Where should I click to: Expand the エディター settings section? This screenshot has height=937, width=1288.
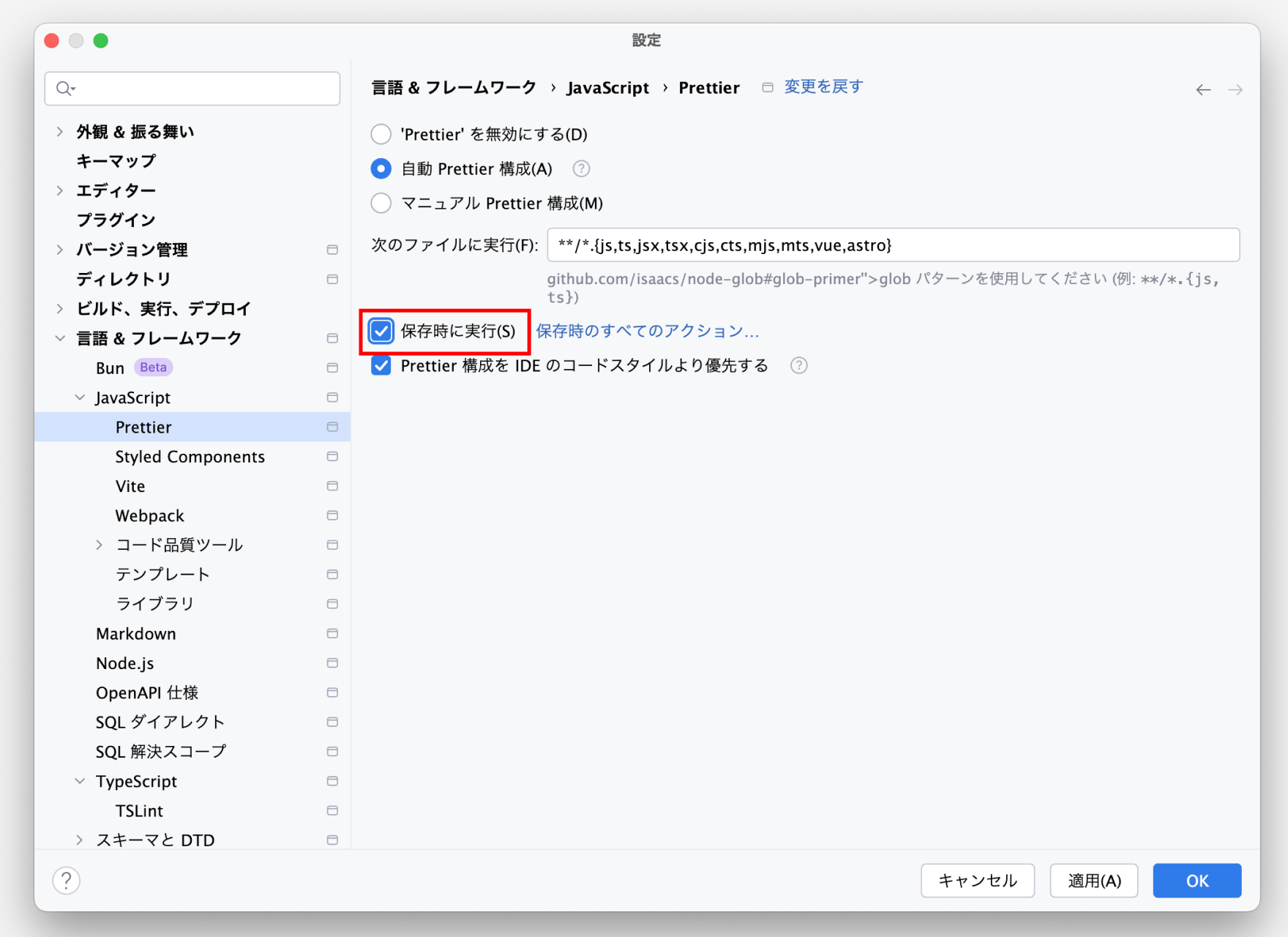(60, 190)
